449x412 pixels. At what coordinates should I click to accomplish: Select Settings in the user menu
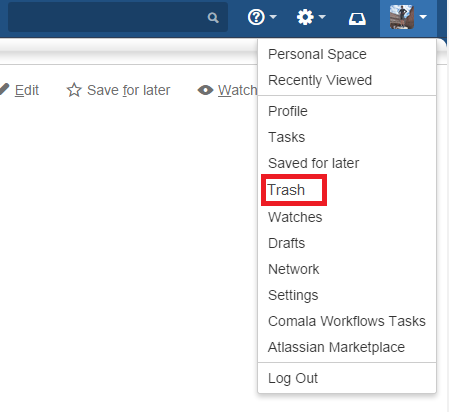(347, 295)
